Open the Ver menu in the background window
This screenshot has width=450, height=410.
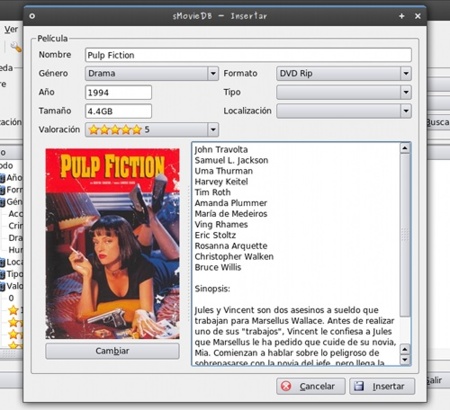(11, 30)
